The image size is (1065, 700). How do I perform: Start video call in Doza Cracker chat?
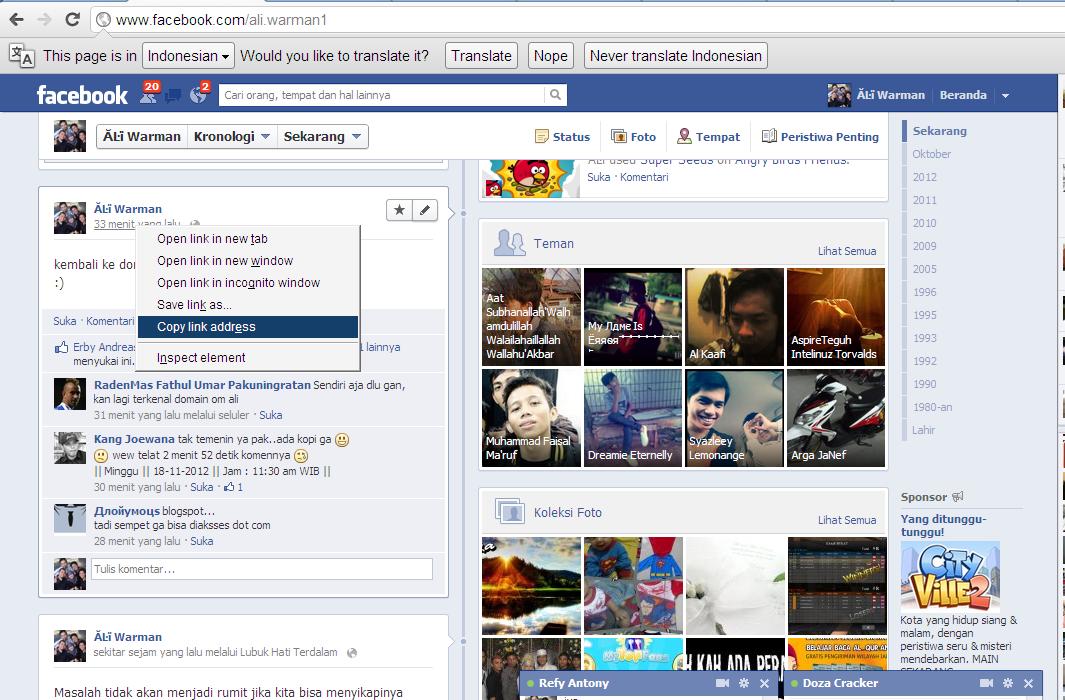pos(986,683)
